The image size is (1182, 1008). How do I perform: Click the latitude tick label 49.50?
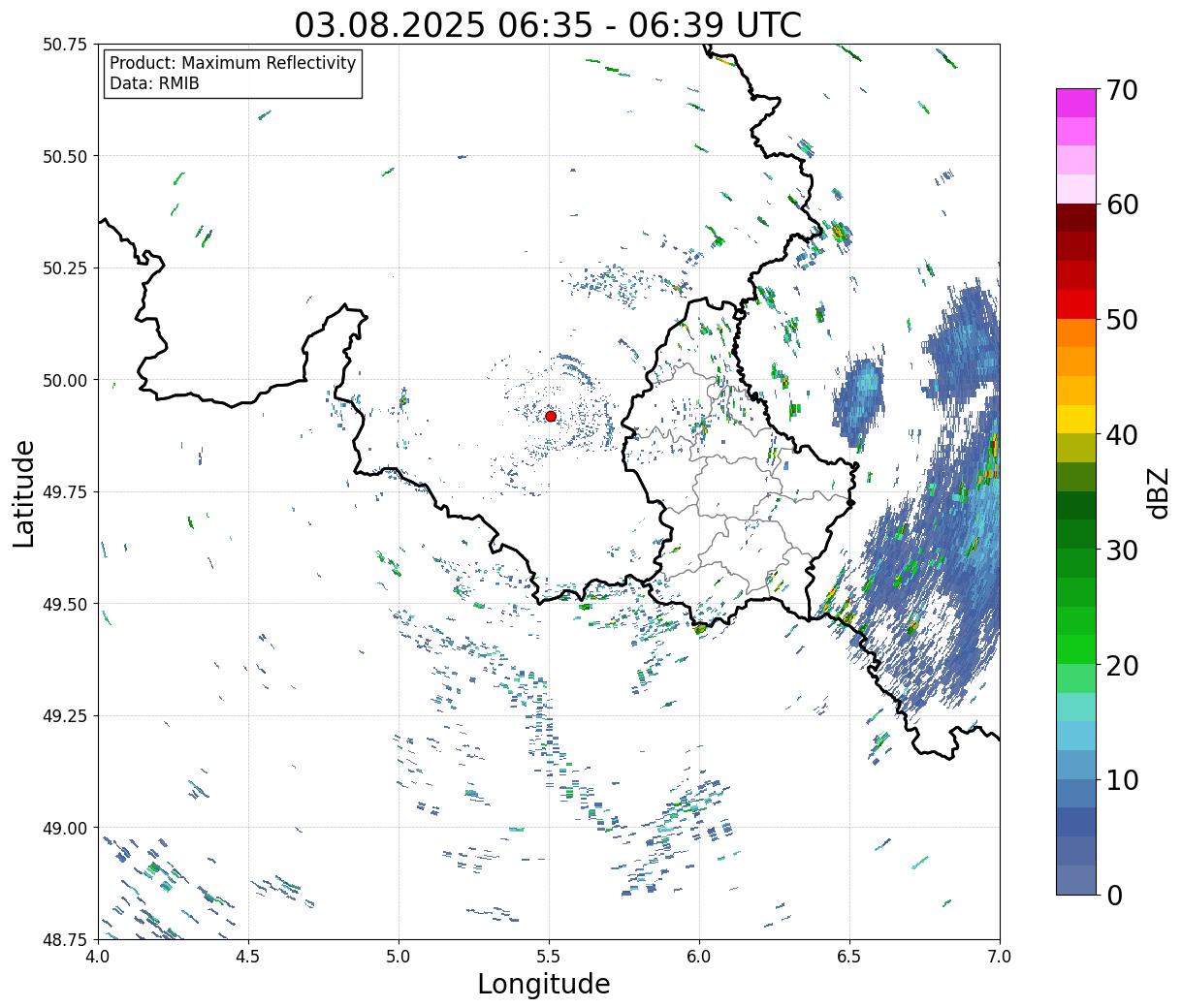(x=65, y=604)
